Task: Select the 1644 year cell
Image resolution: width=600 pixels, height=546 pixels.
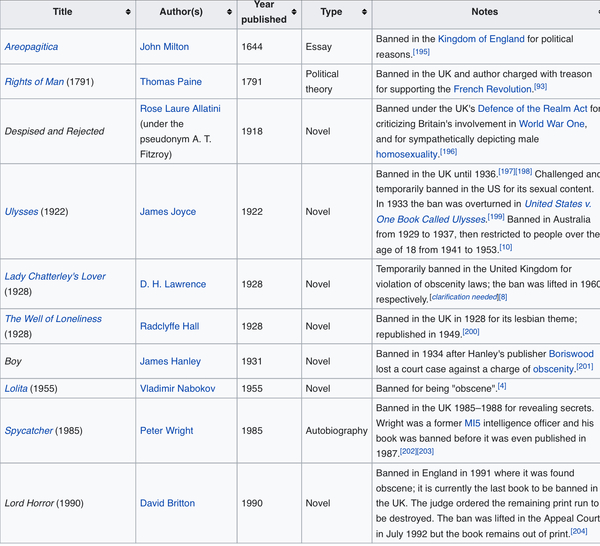Action: 269,47
